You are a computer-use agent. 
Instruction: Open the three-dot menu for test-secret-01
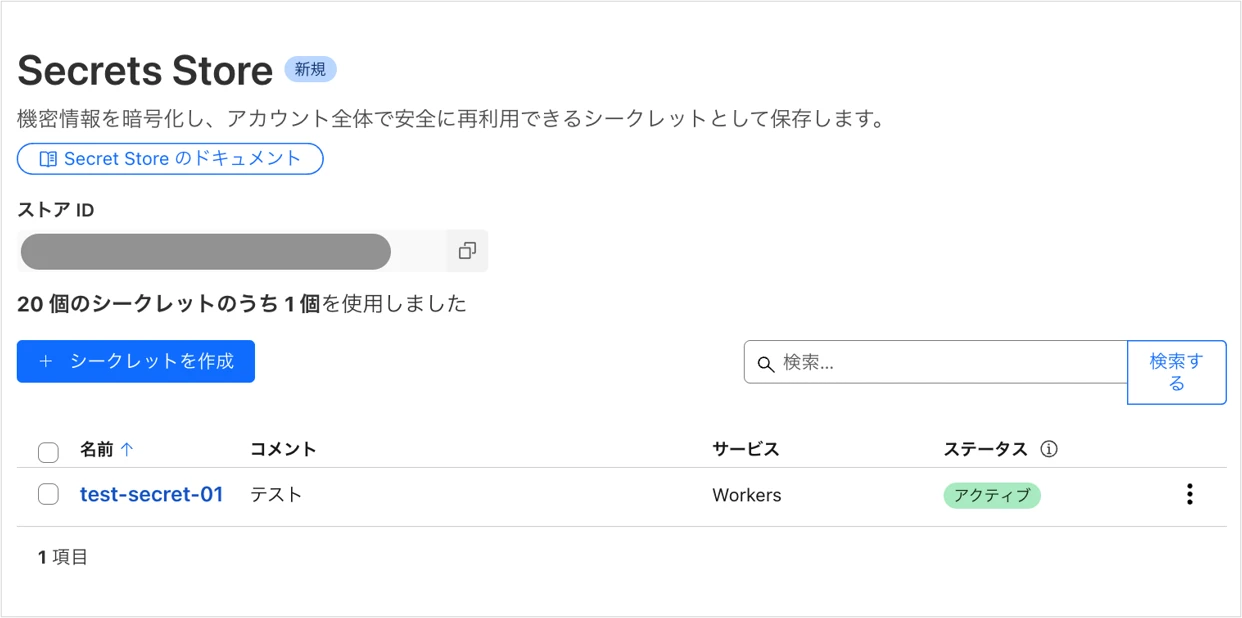point(1189,494)
